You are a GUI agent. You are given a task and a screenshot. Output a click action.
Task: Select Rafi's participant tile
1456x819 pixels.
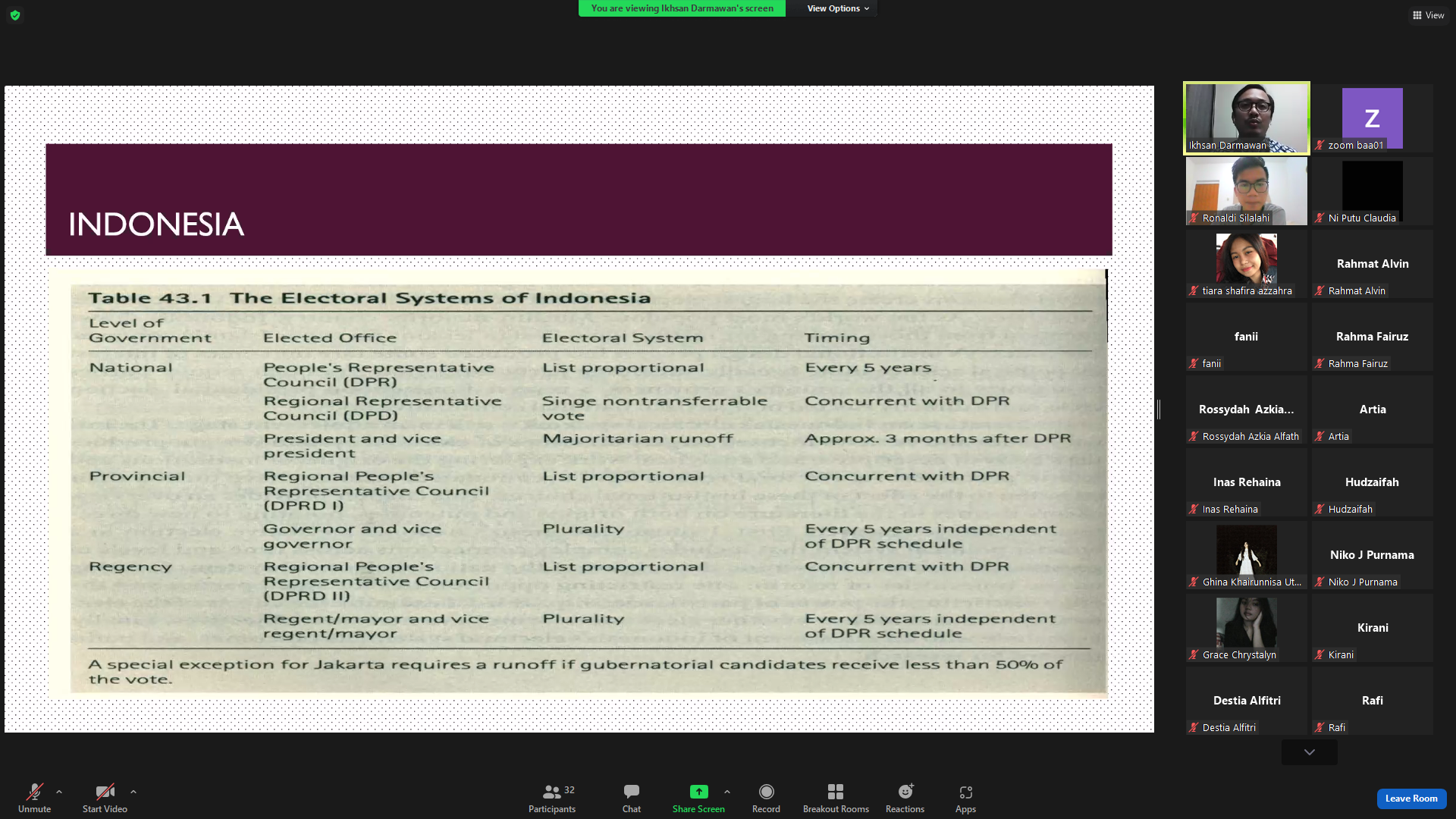[x=1372, y=701]
